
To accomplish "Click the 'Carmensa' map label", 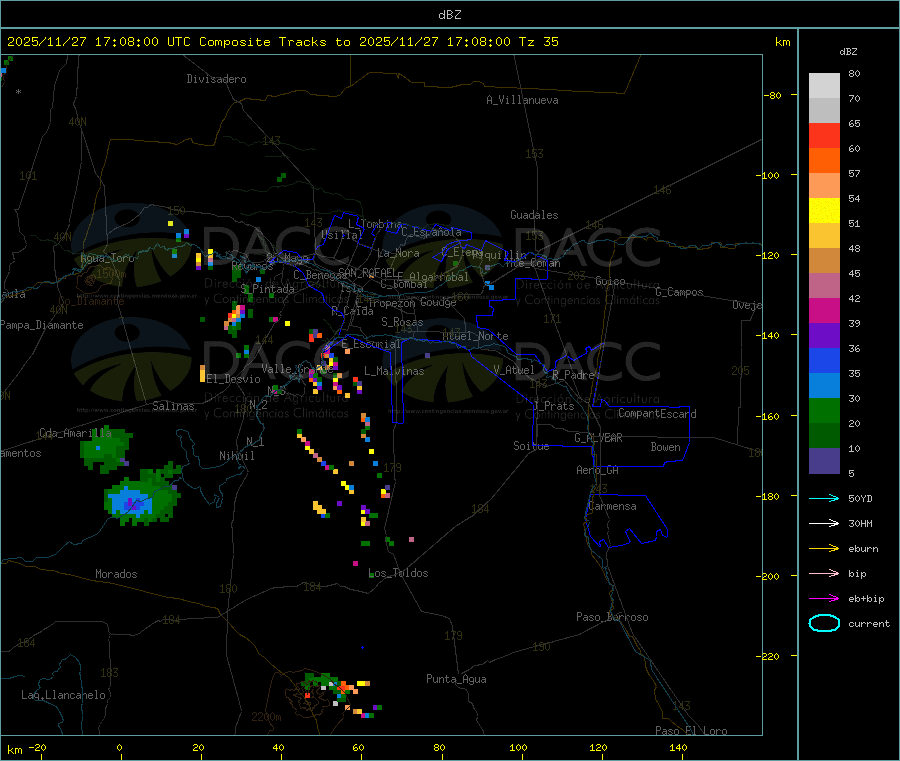I will (x=612, y=506).
